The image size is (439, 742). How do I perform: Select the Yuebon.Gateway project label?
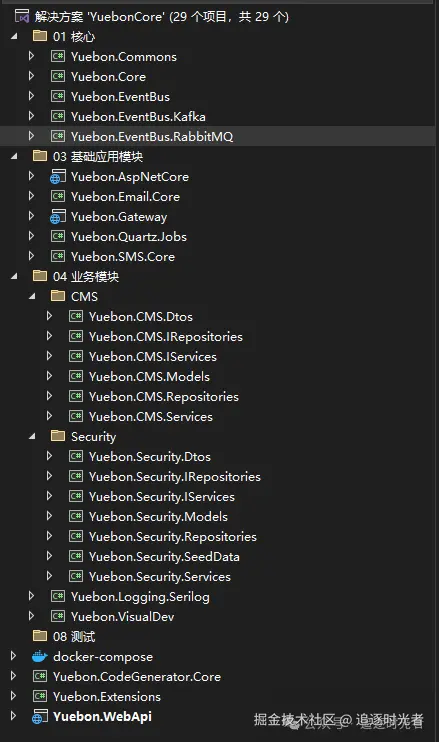(x=119, y=217)
